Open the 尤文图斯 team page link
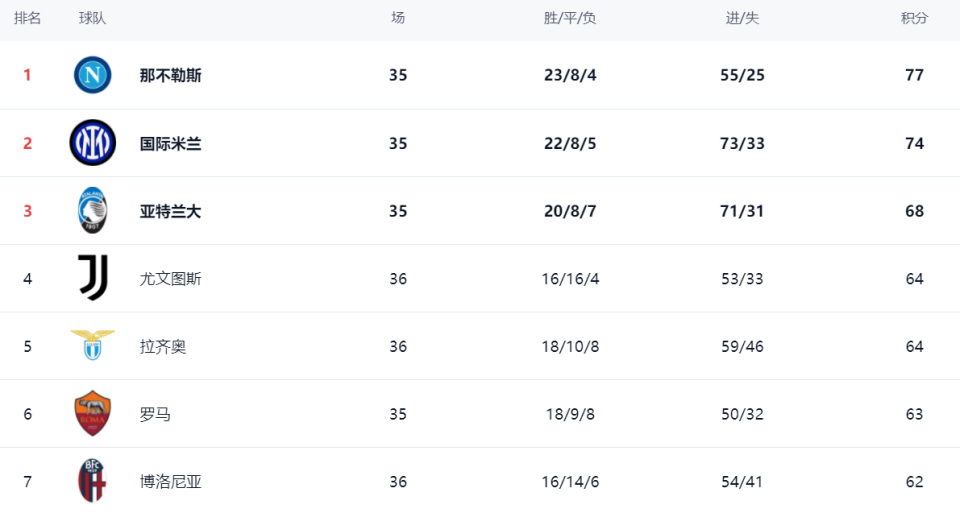960x513 pixels. click(170, 279)
